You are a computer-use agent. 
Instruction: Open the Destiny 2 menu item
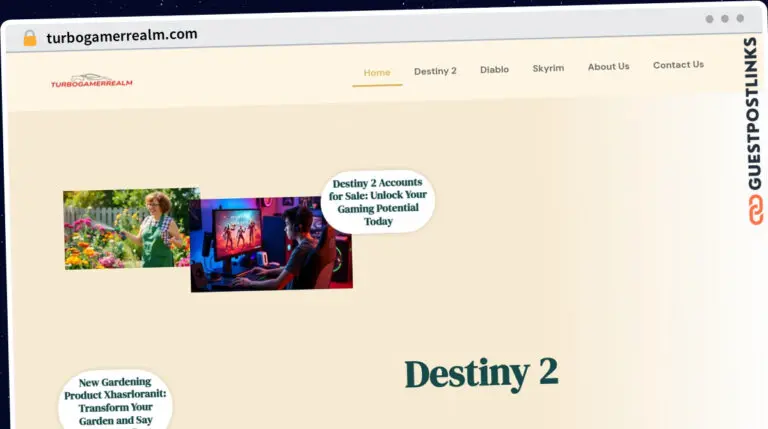pyautogui.click(x=435, y=71)
